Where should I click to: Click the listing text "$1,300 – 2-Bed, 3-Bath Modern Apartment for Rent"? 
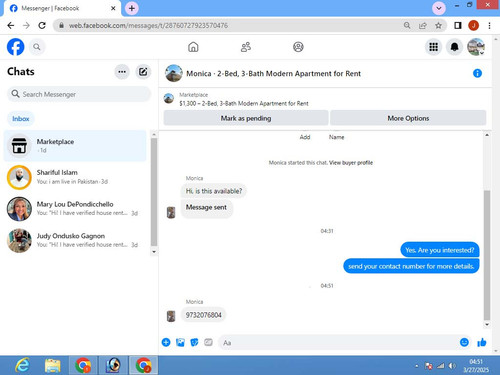[244, 103]
